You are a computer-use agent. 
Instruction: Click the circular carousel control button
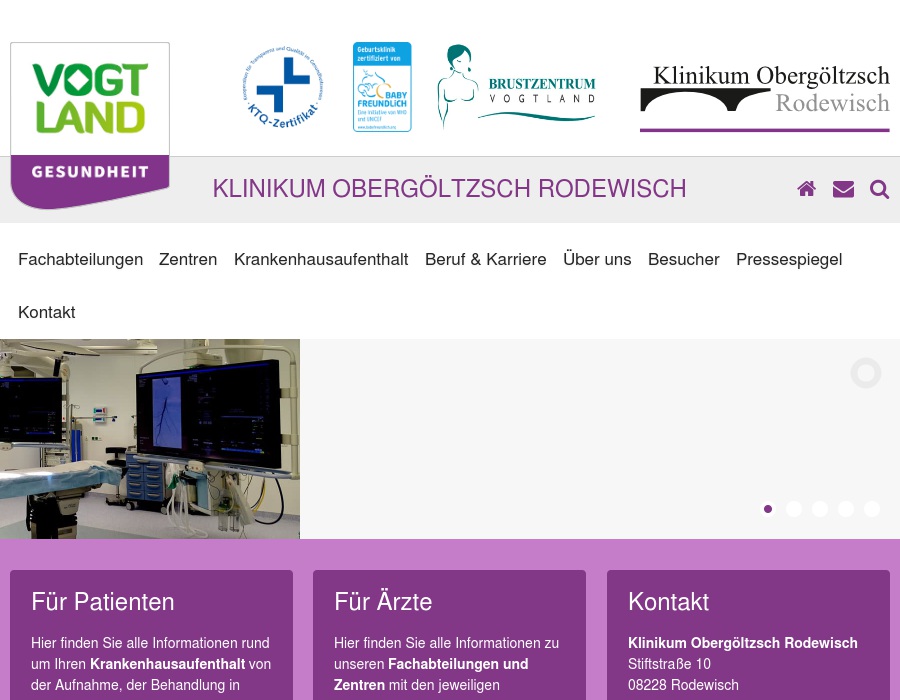(865, 372)
